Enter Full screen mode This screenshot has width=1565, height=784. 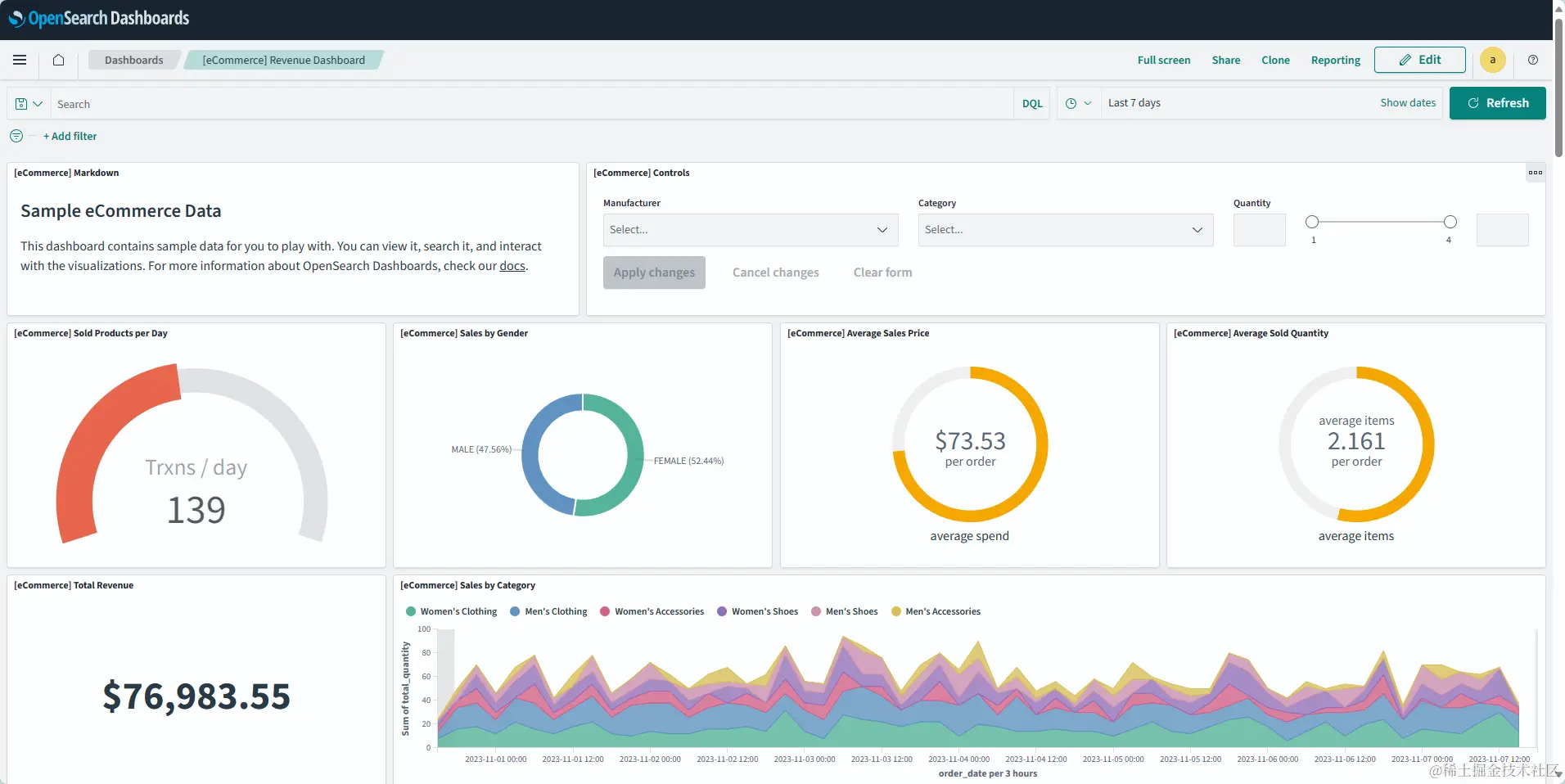[1164, 60]
